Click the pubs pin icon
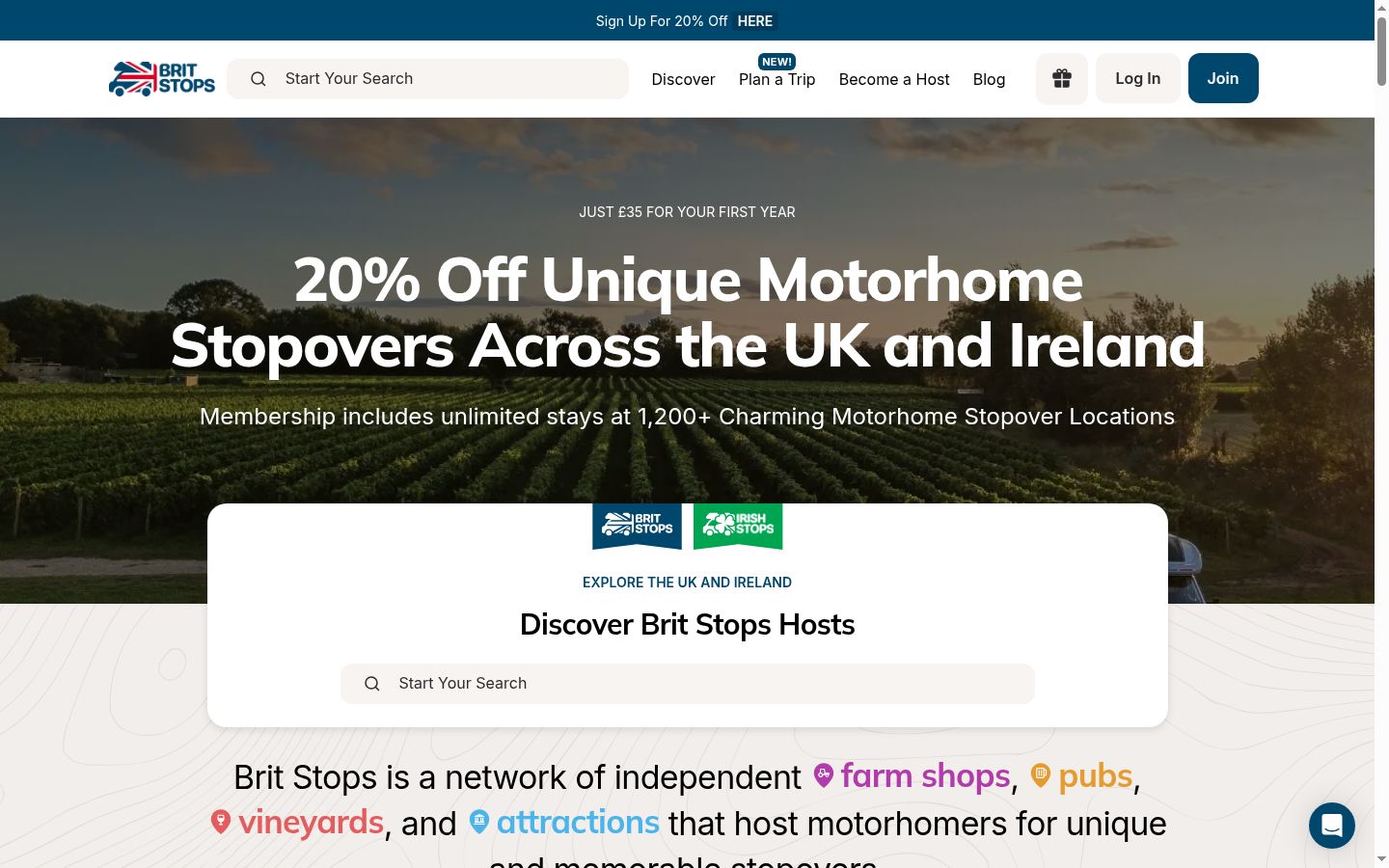 [x=1041, y=775]
